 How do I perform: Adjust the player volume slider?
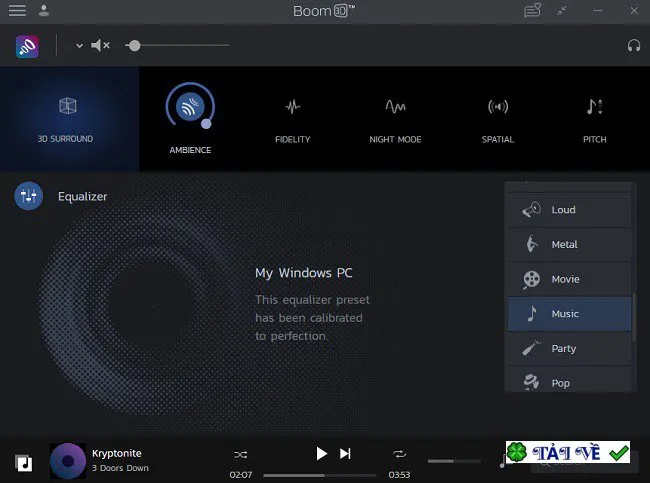point(454,461)
